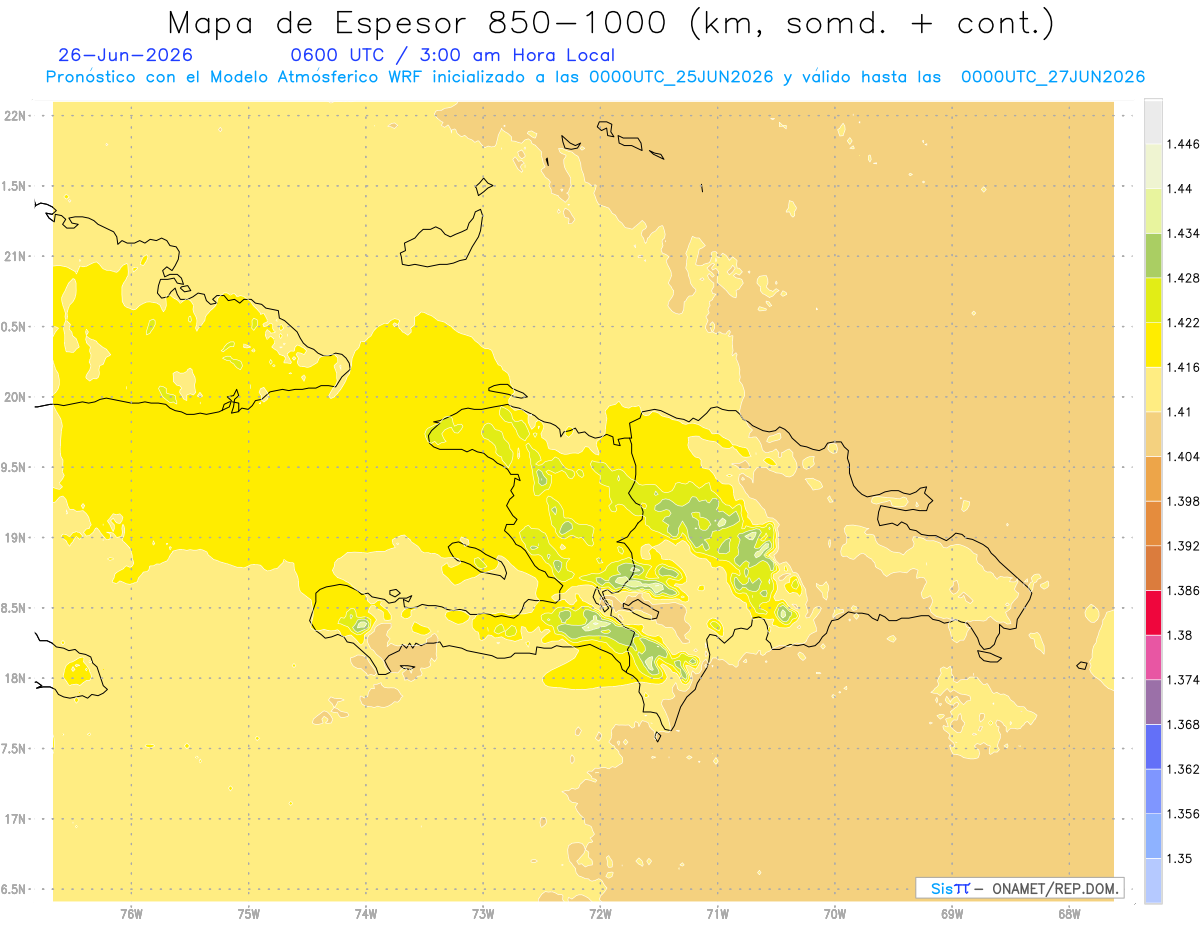Click the '1.428' colorbar value

pos(1184,278)
